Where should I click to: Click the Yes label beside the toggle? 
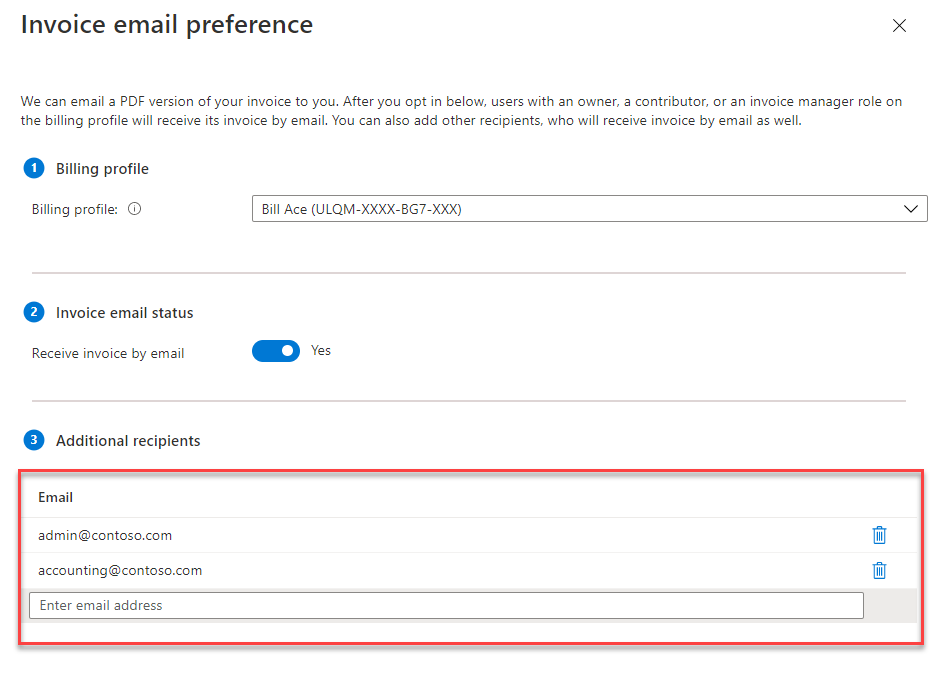tap(321, 351)
